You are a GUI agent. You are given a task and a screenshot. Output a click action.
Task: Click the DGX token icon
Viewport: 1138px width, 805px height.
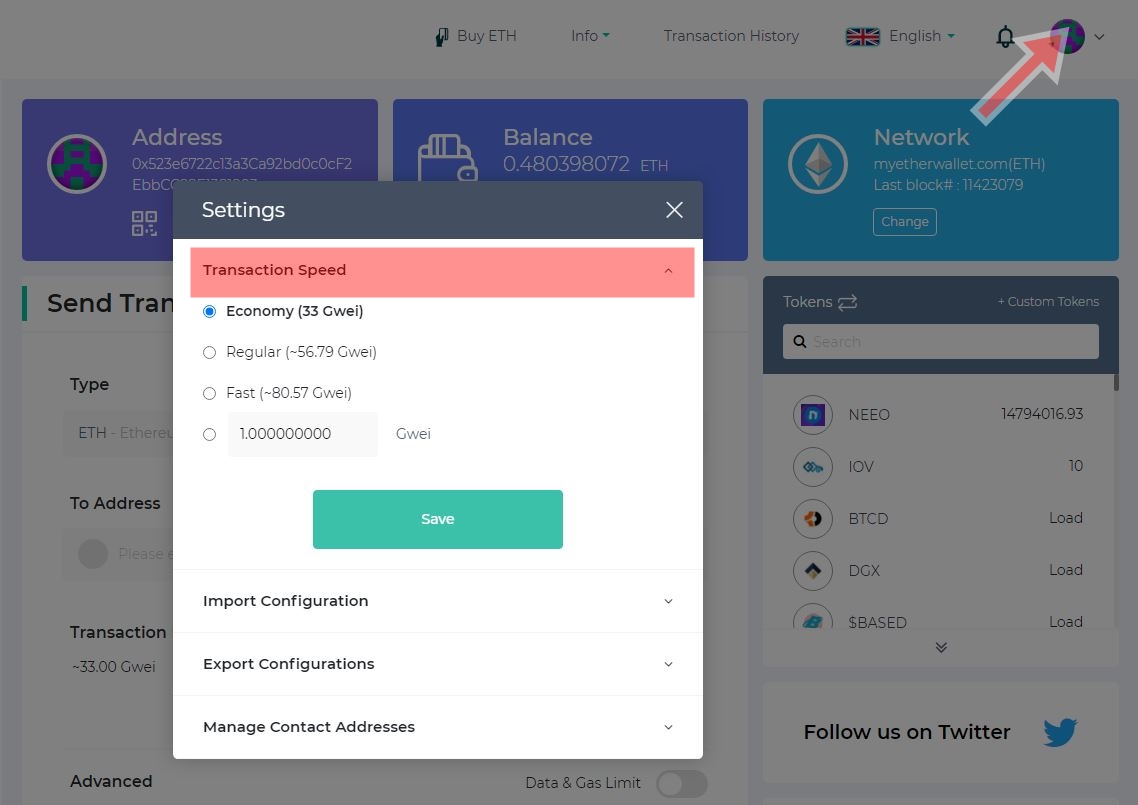point(813,571)
